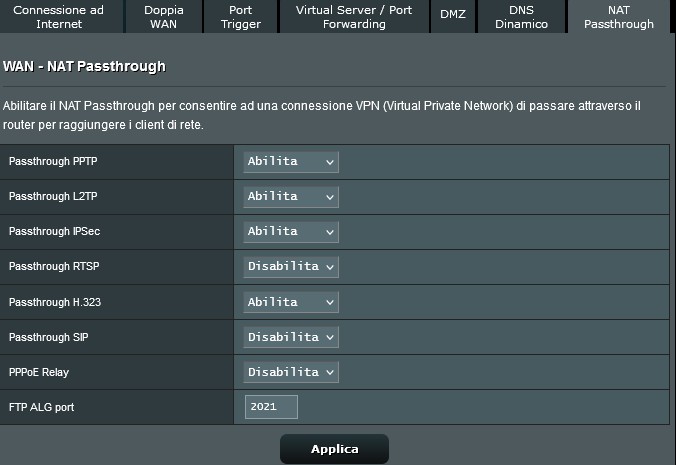This screenshot has height=465, width=676.
Task: Open the Passthrough L2TP dropdown
Action: 291,197
